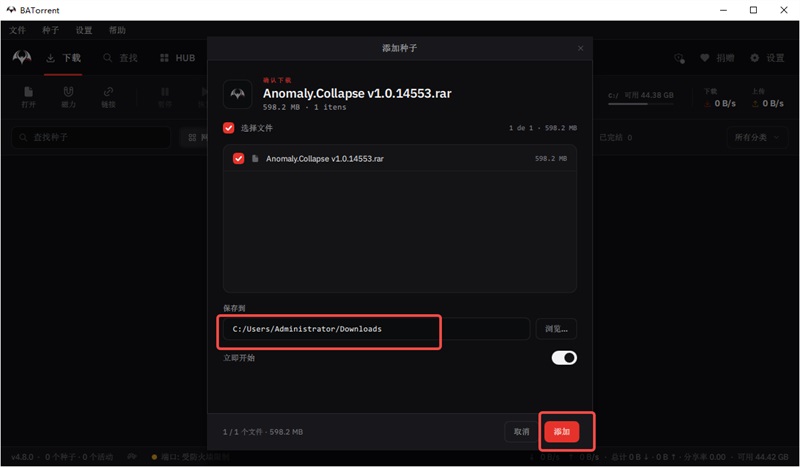The width and height of the screenshot is (800, 467).
Task: Click the 取消 cancel button
Action: click(x=521, y=432)
